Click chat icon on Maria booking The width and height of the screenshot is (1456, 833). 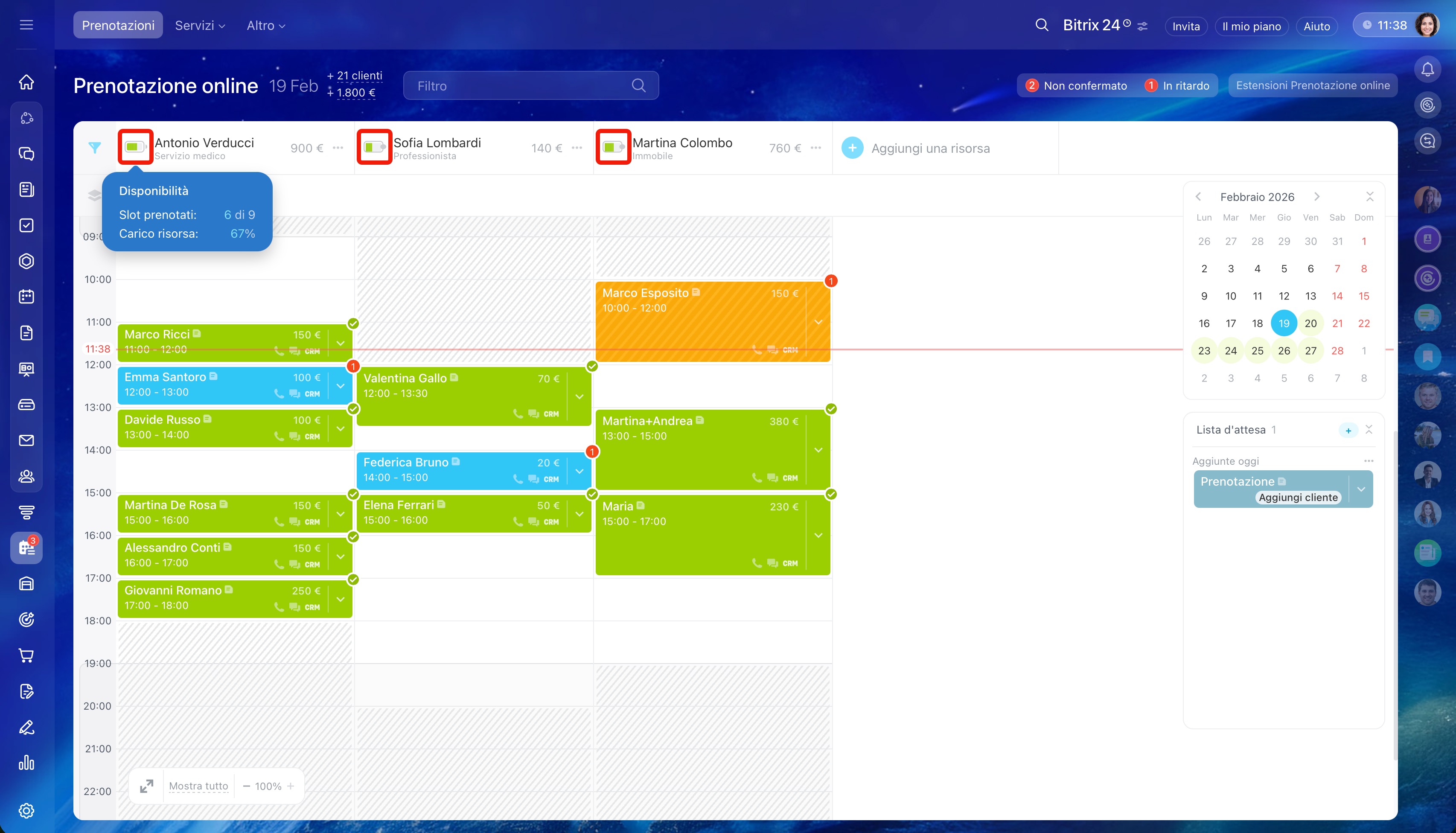point(772,564)
